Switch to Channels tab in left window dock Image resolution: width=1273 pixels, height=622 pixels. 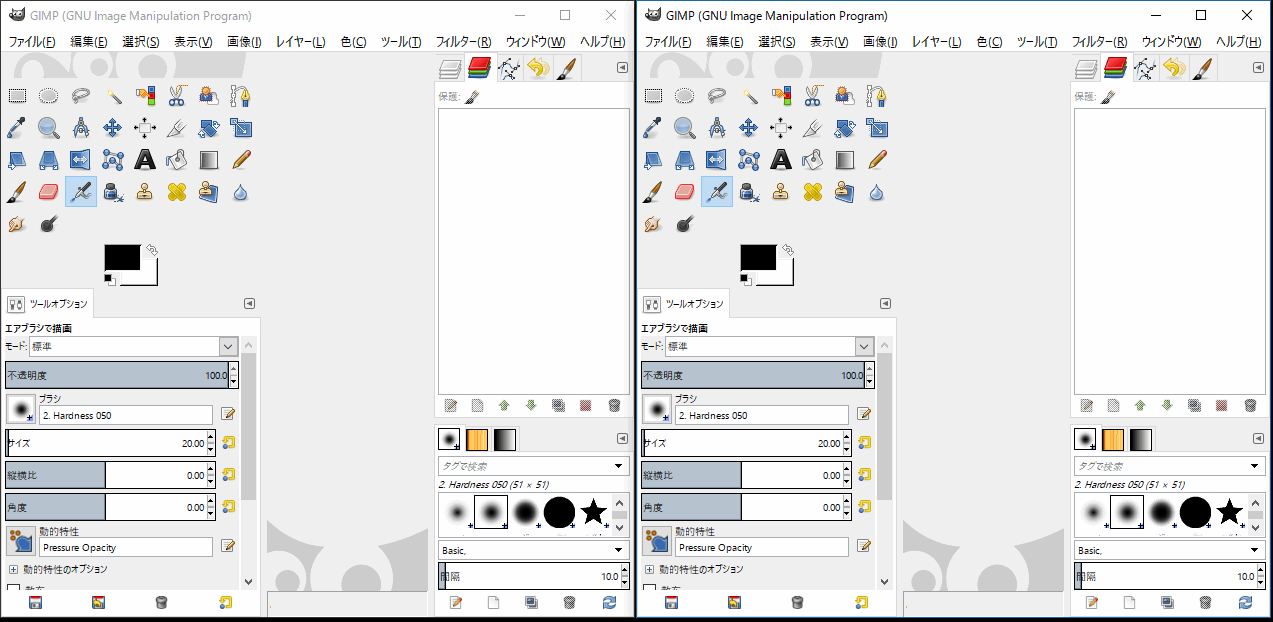(478, 69)
